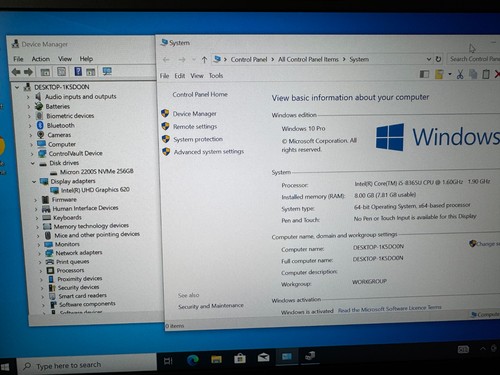Click the scan for hardware changes monitor icon

point(107,71)
